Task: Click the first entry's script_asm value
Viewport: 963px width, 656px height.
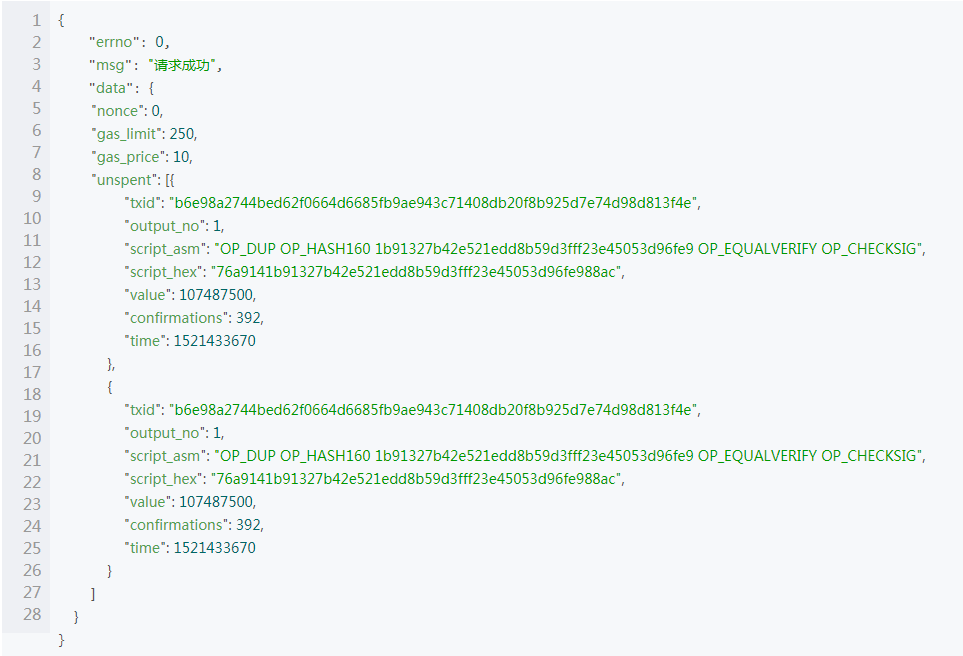Action: 571,249
